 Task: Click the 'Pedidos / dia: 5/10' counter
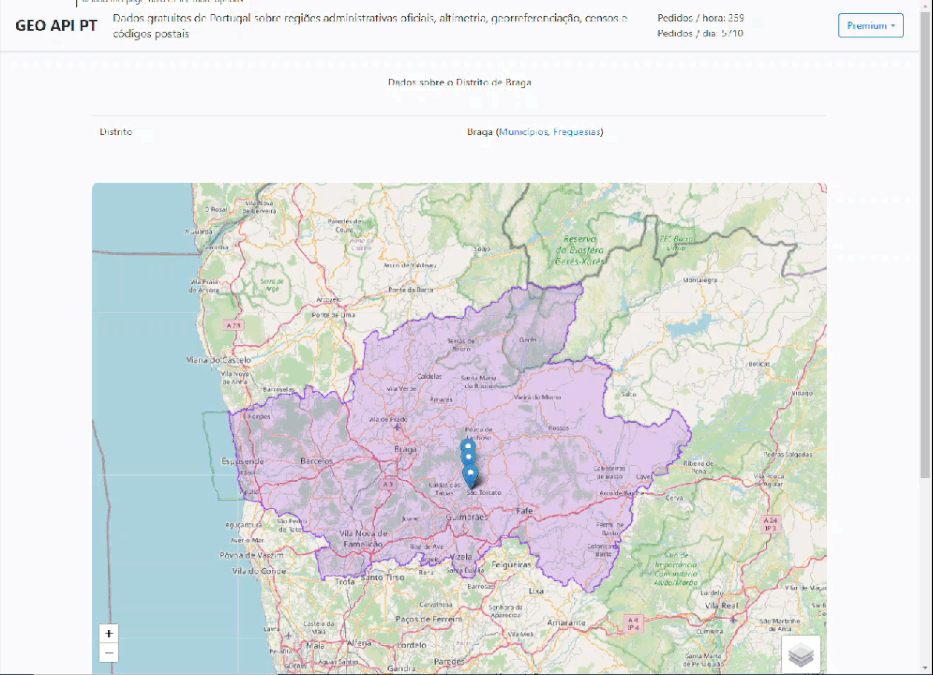pyautogui.click(x=700, y=33)
